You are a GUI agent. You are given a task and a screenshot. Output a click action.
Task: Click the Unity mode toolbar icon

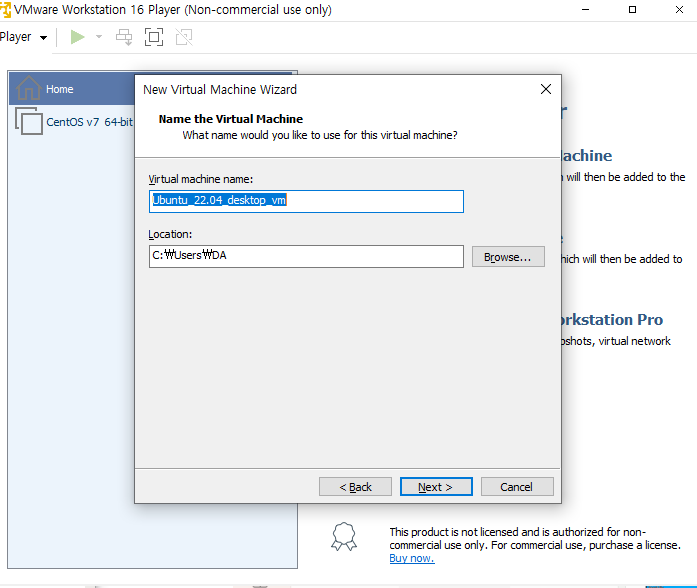click(184, 37)
